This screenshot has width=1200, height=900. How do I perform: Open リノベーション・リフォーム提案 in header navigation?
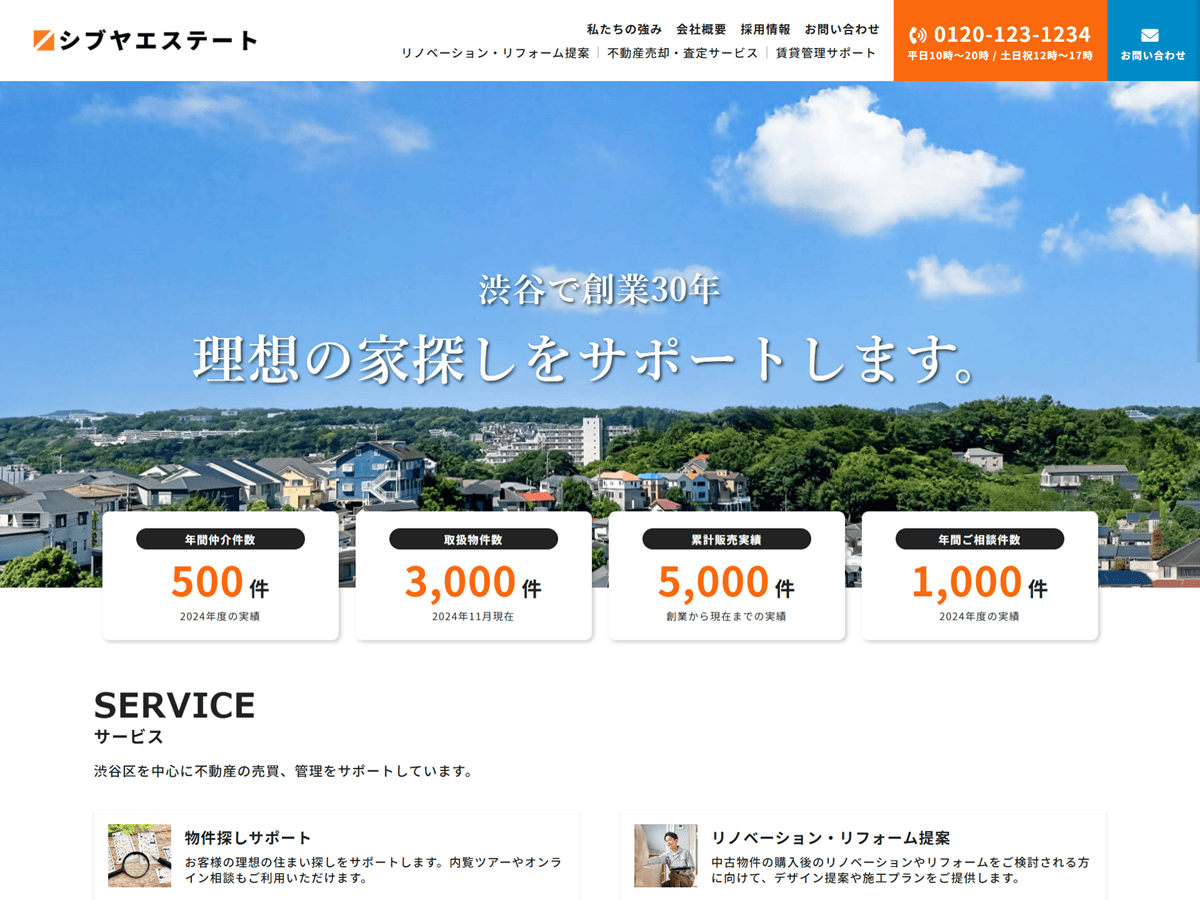click(495, 53)
